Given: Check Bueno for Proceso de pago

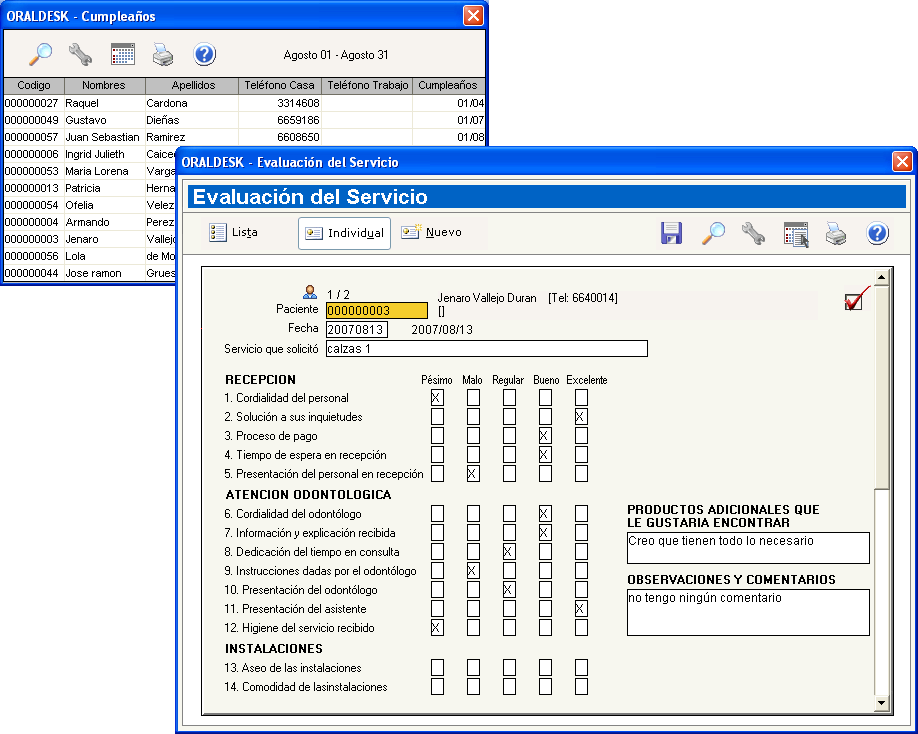Looking at the screenshot, I should (545, 435).
